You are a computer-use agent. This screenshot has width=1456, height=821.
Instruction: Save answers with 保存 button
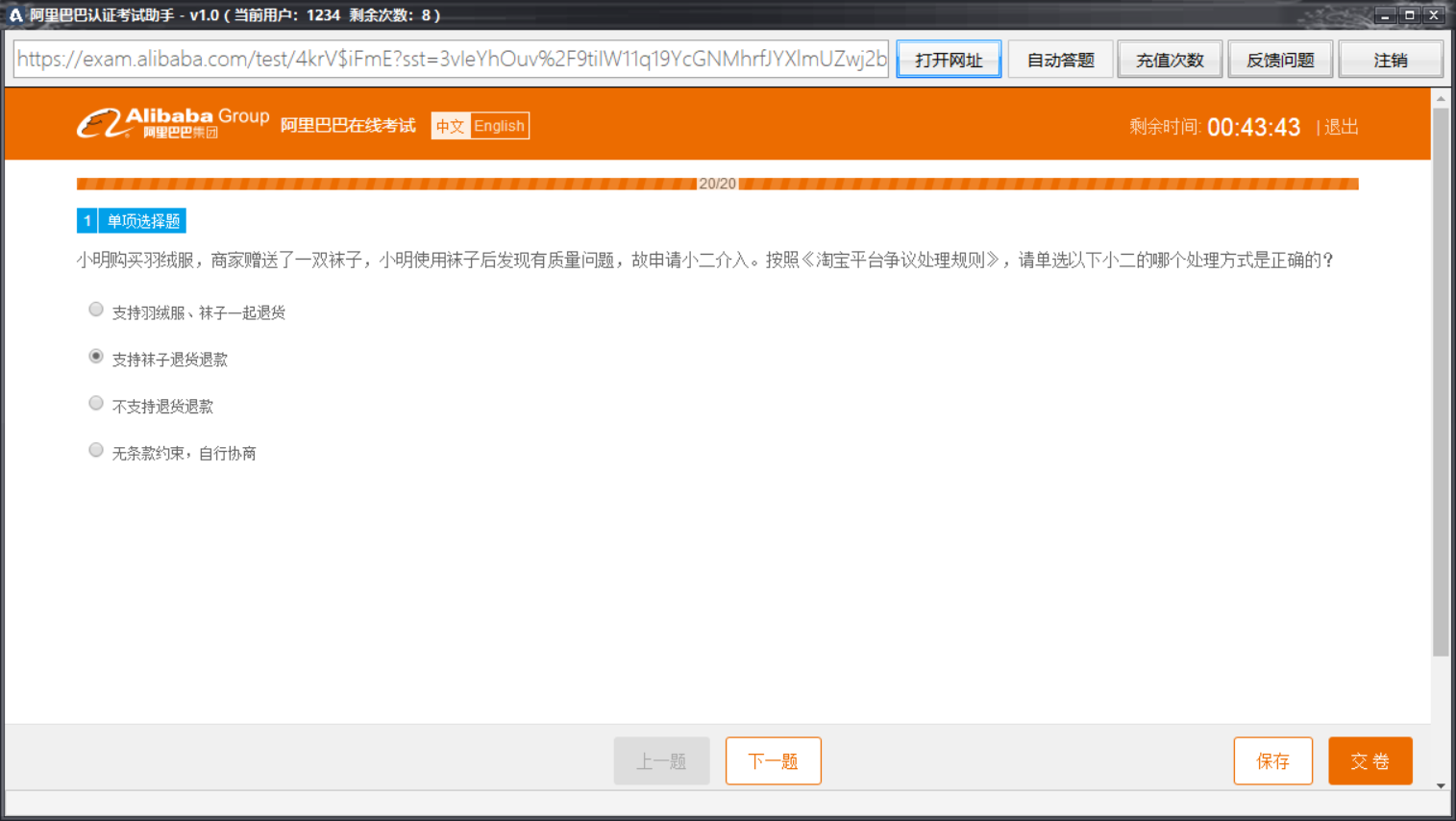point(1273,761)
